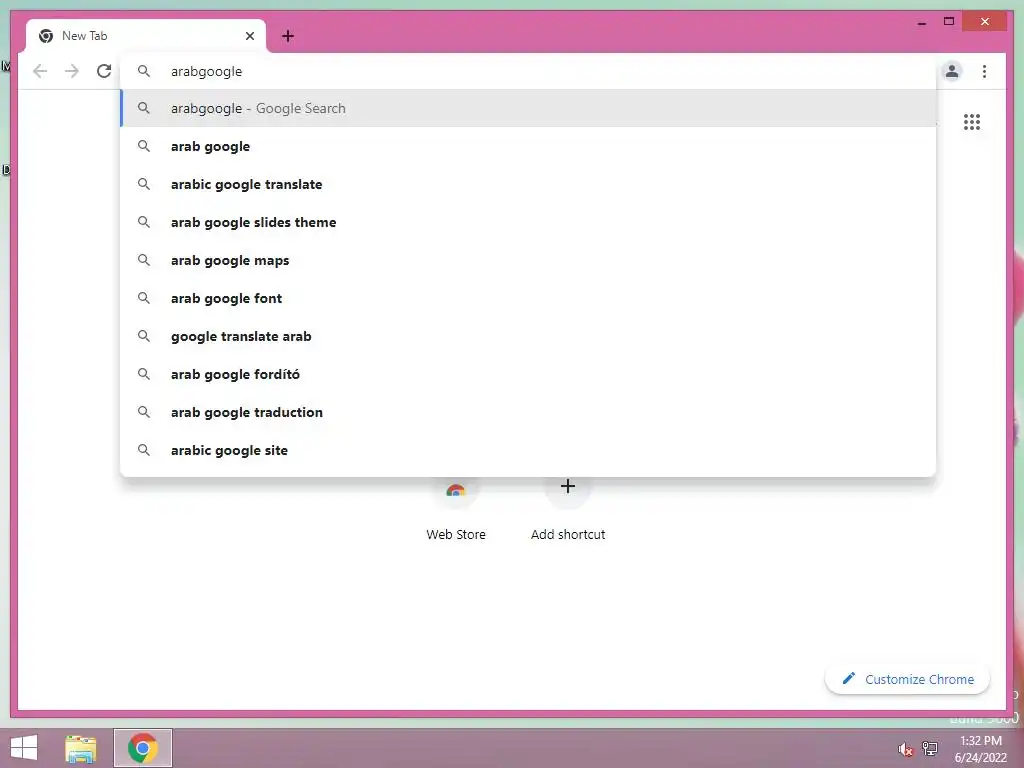Image resolution: width=1024 pixels, height=768 pixels.
Task: Pick 'arabic google site' suggestion
Action: click(x=528, y=450)
